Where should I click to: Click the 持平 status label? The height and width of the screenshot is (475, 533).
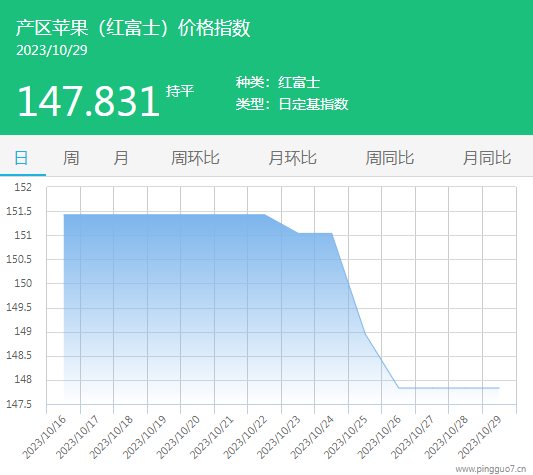(x=180, y=91)
